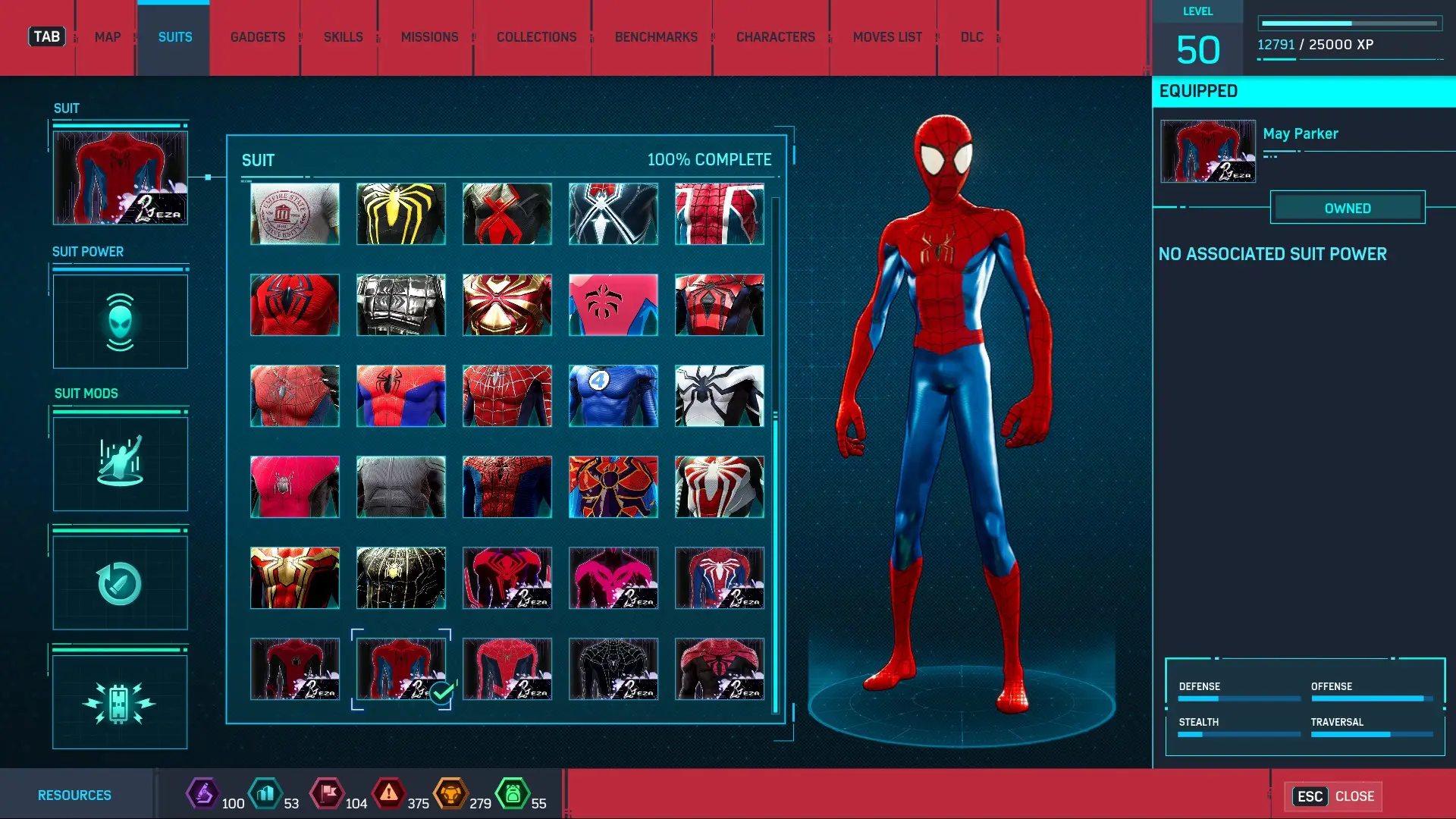
Task: Select the black suit with white spider emblem
Action: click(613, 214)
